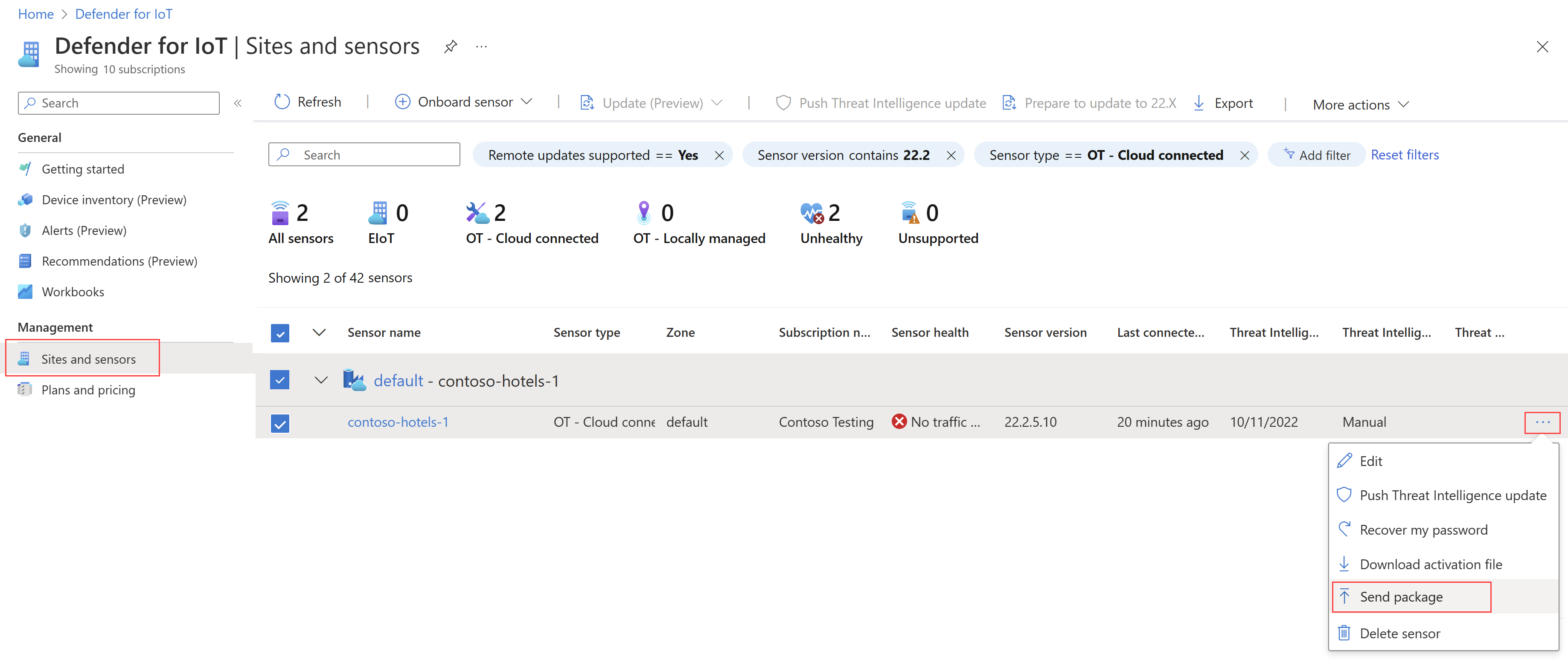Click the Onboard sensor plus icon
1568x660 pixels.
[402, 101]
